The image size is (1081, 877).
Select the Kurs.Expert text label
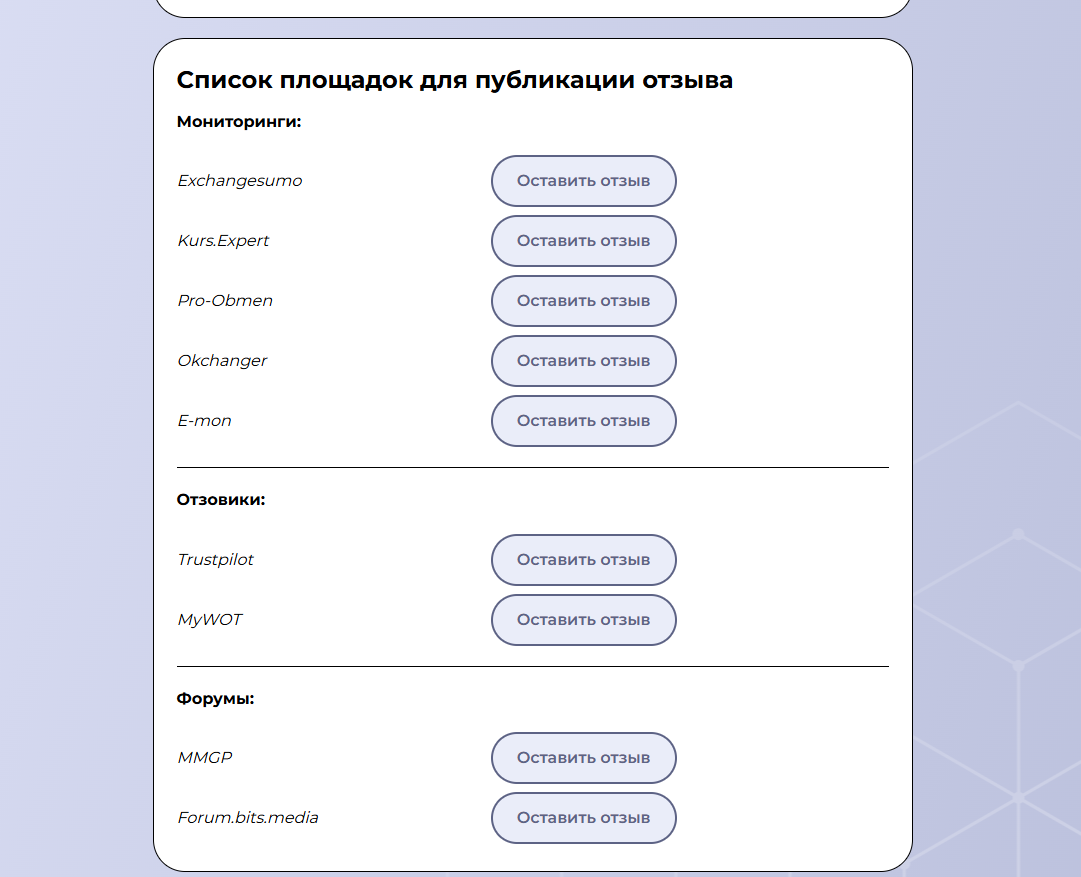coord(223,241)
